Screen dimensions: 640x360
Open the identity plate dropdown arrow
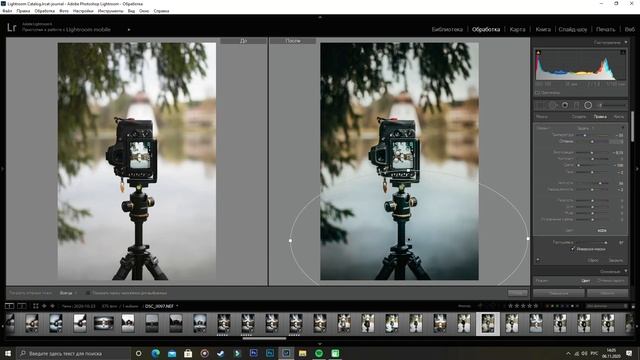tap(129, 29)
